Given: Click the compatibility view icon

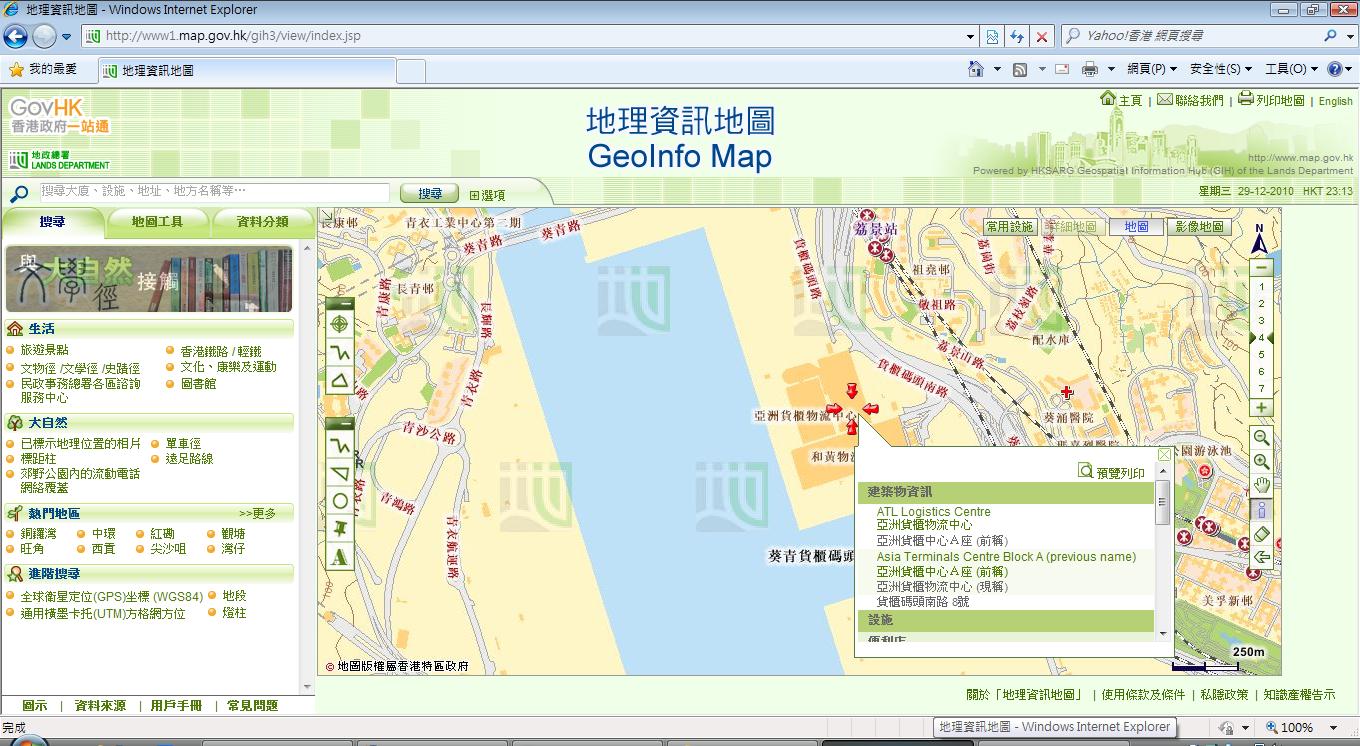Looking at the screenshot, I should [992, 36].
